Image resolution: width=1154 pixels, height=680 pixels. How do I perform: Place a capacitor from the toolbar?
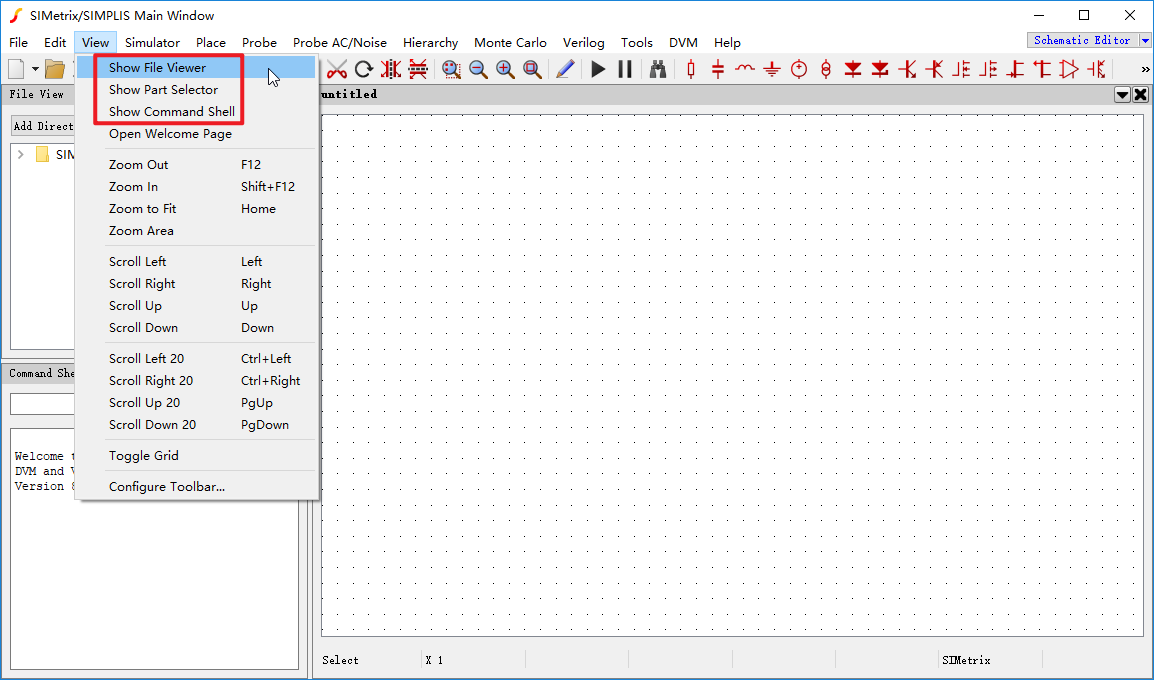[x=718, y=69]
